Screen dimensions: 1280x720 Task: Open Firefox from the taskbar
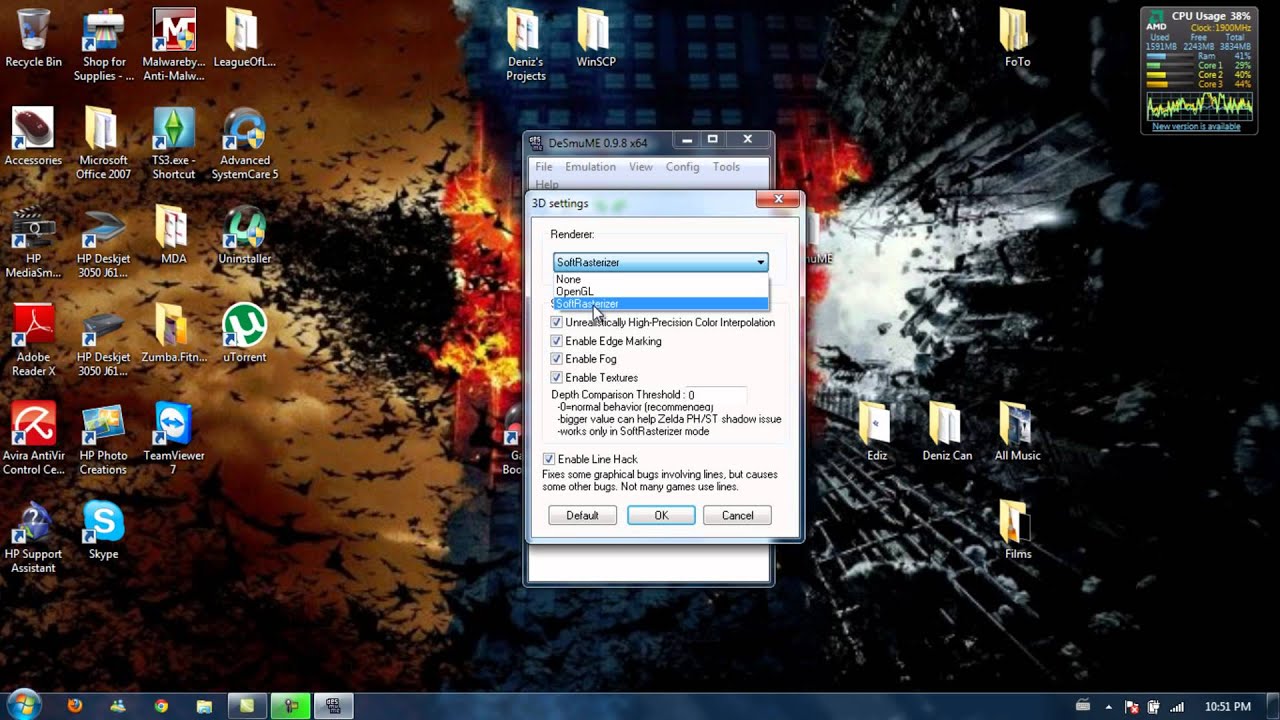75,706
